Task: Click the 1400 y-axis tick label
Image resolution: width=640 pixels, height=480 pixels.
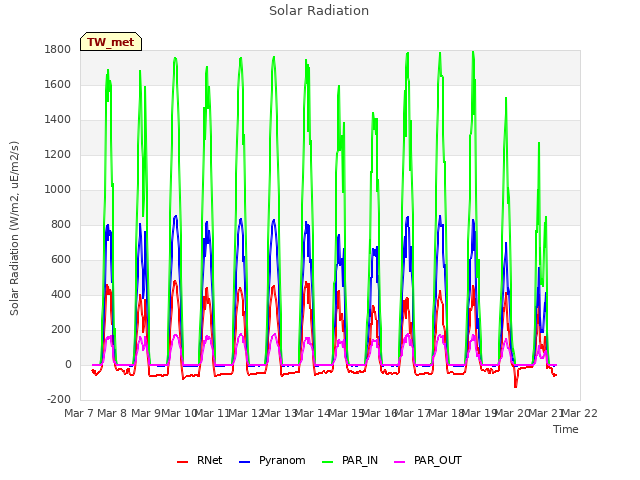Action: (x=58, y=120)
